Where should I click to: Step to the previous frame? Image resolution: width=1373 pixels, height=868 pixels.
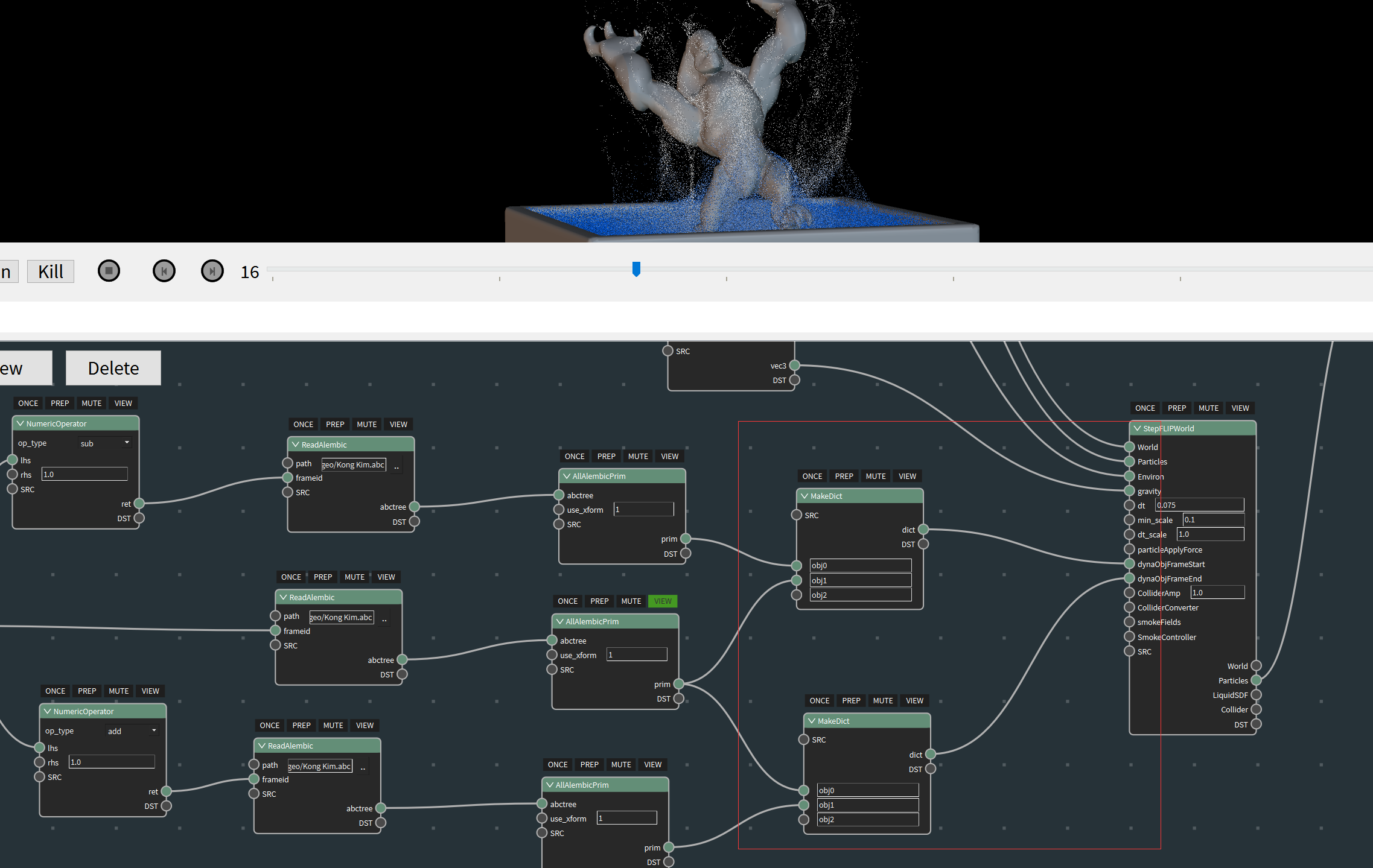tap(164, 271)
